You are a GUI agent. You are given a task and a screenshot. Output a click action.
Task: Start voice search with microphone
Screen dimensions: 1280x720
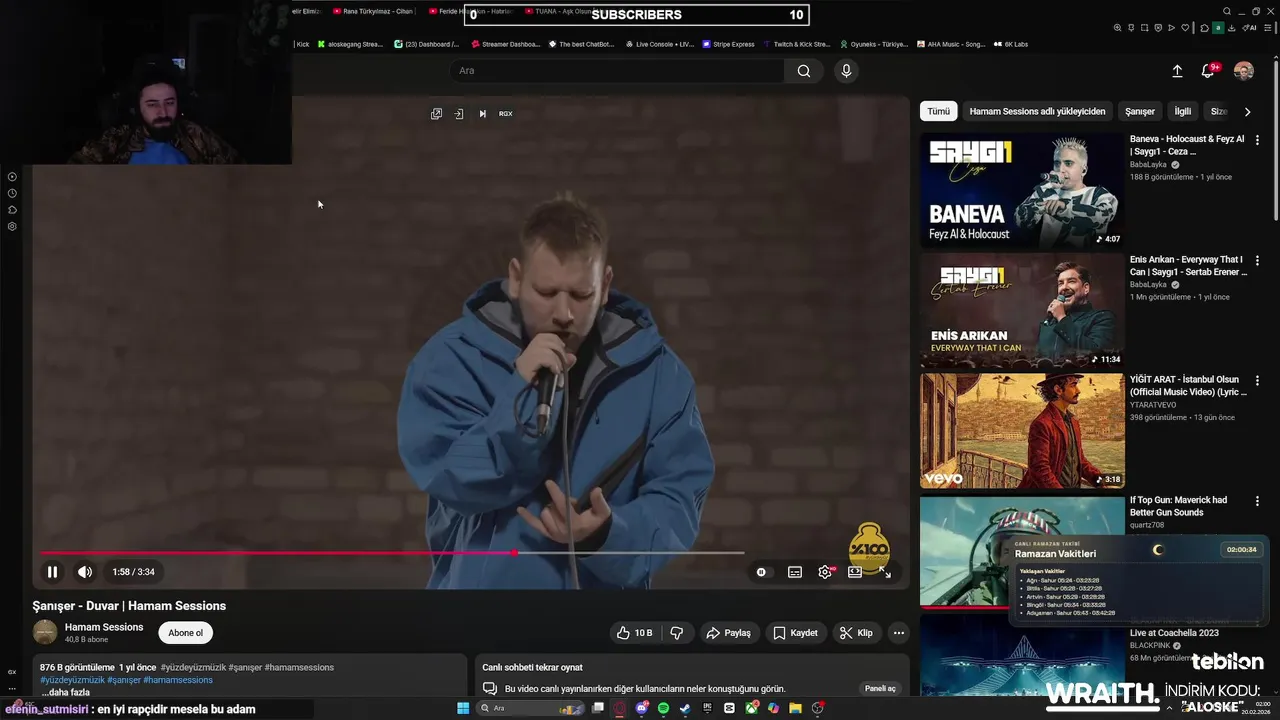[x=846, y=71]
